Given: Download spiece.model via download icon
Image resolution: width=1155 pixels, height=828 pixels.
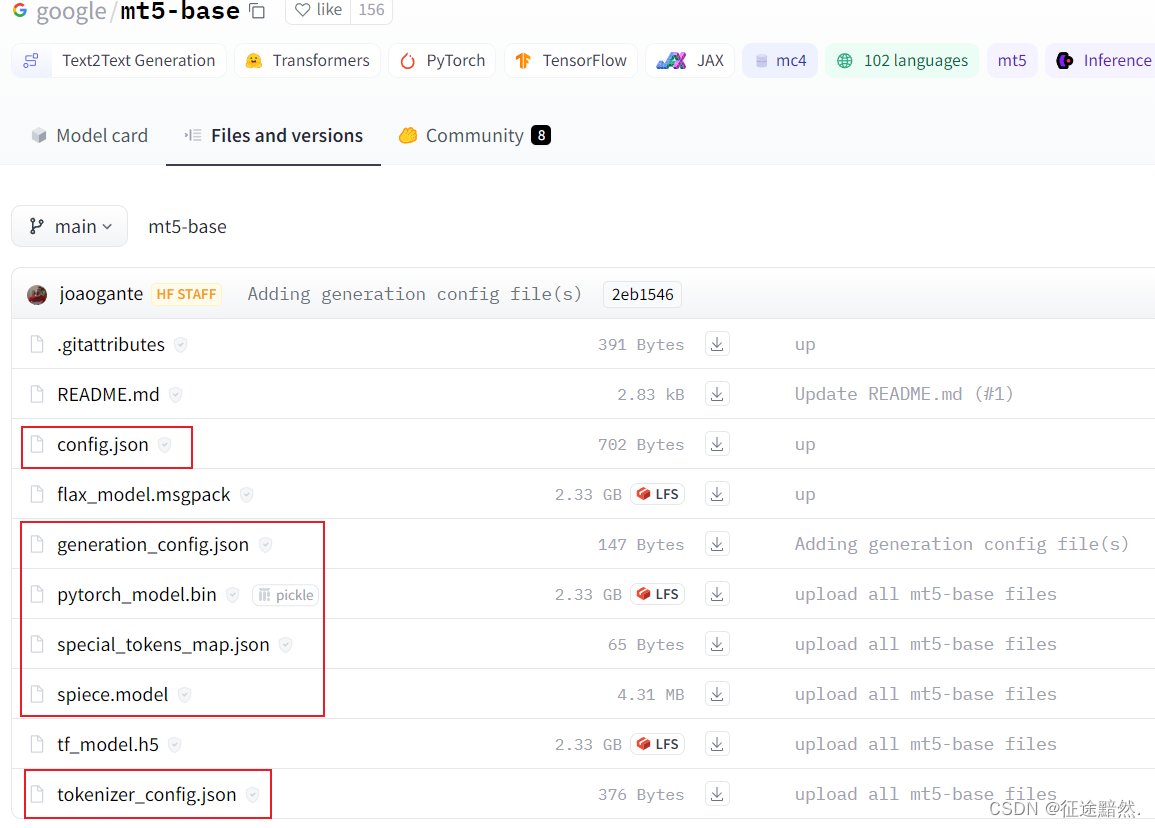Looking at the screenshot, I should (717, 694).
